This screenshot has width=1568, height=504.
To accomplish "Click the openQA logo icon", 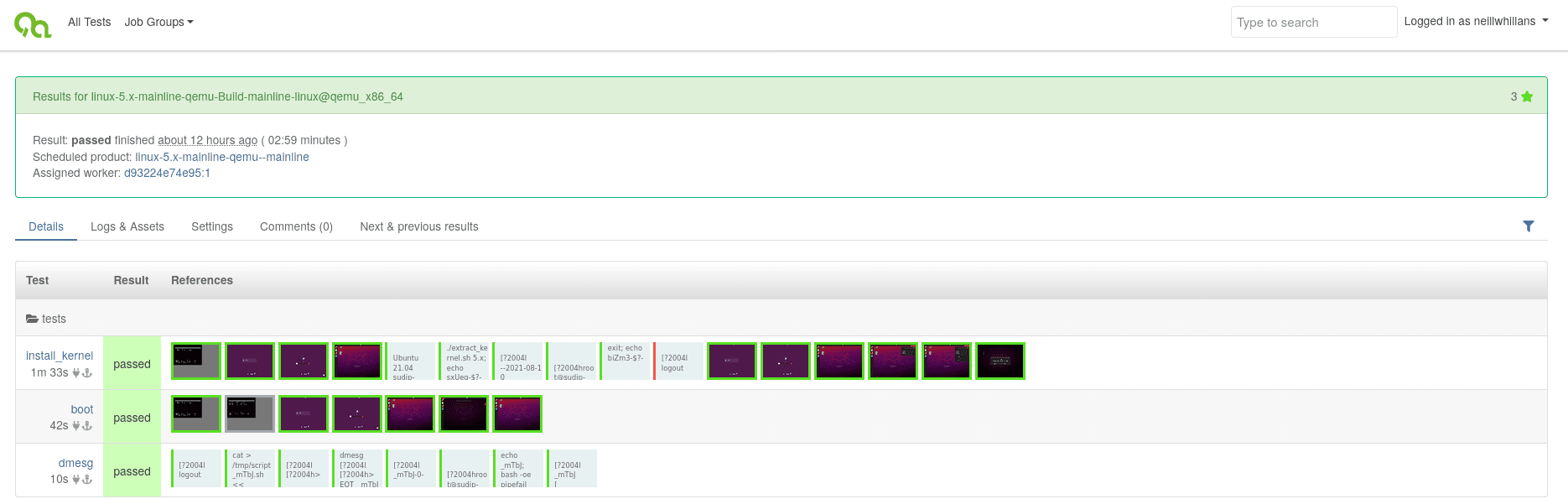I will click(33, 24).
